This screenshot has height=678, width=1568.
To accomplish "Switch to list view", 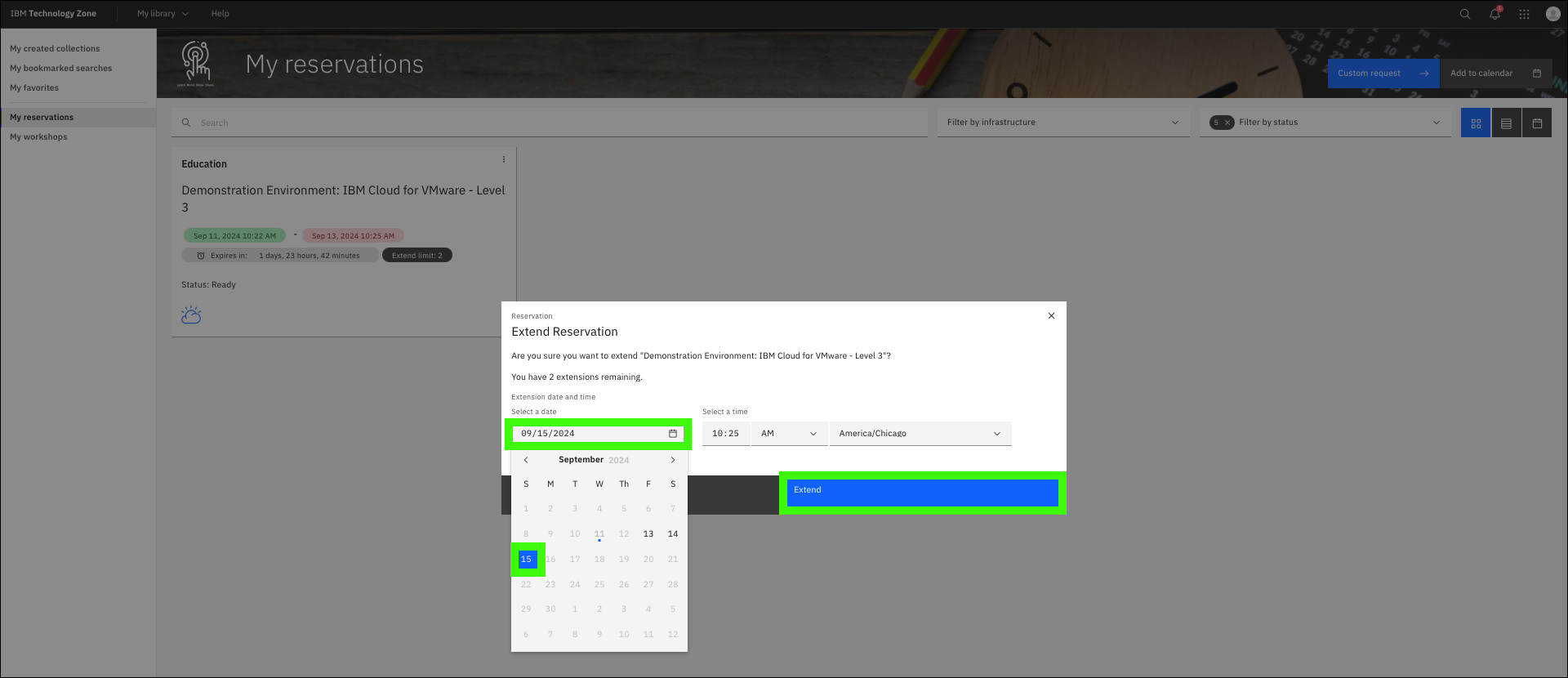I will 1506,123.
